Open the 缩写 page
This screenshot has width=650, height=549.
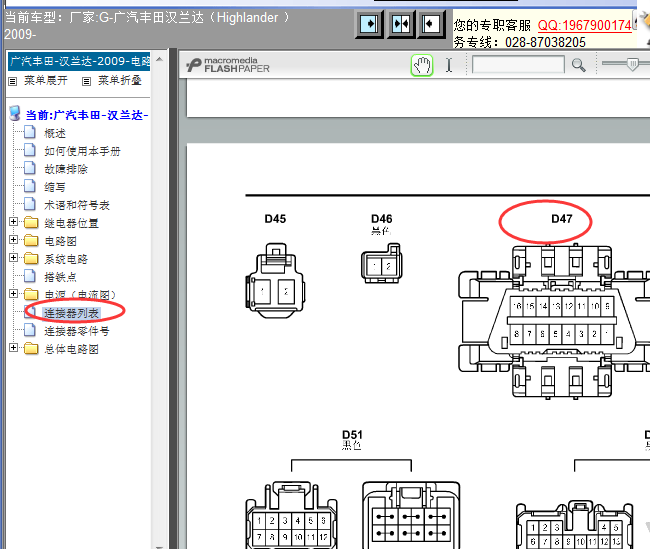pyautogui.click(x=55, y=187)
